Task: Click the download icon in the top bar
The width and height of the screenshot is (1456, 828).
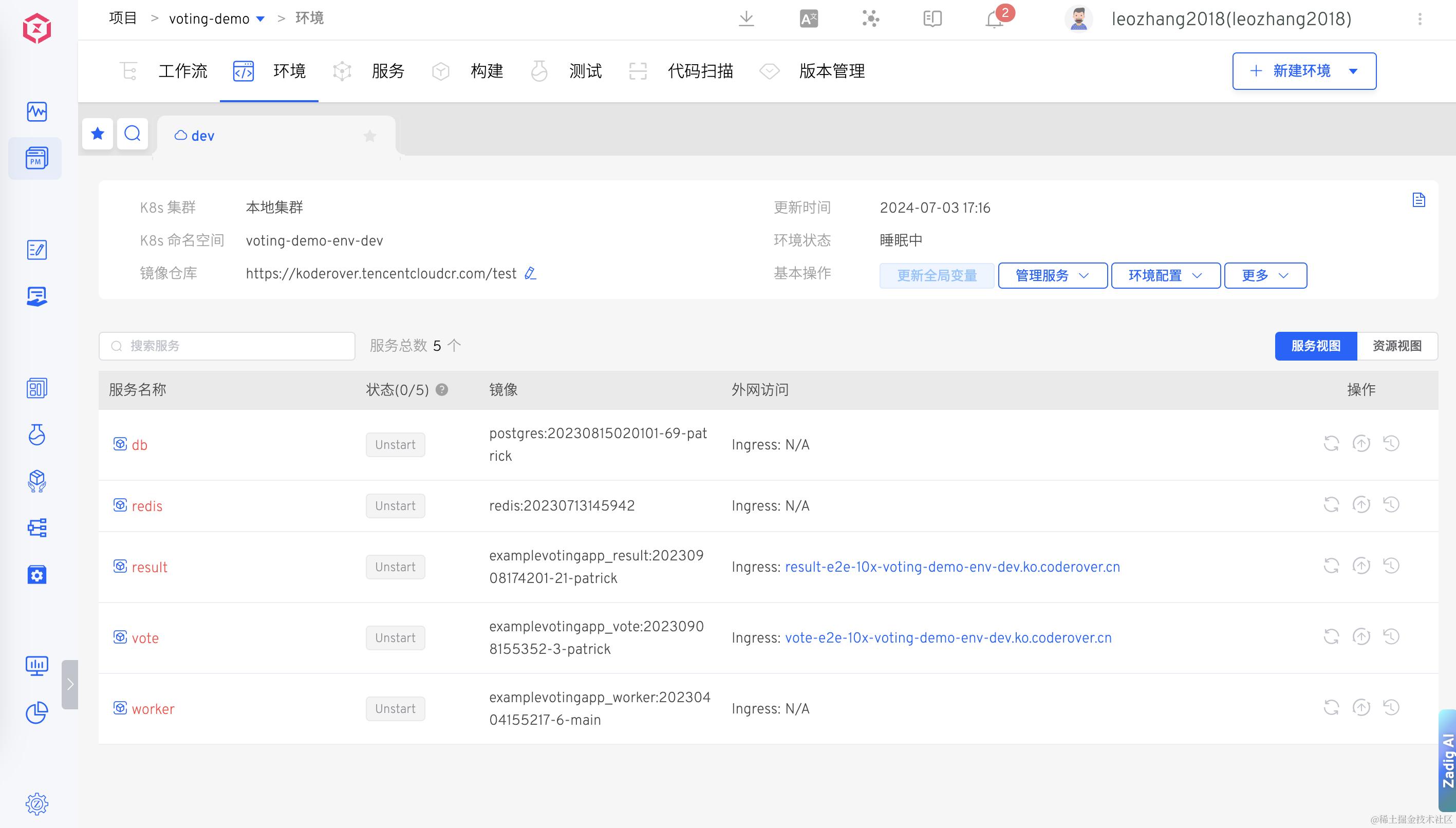Action: 746,19
